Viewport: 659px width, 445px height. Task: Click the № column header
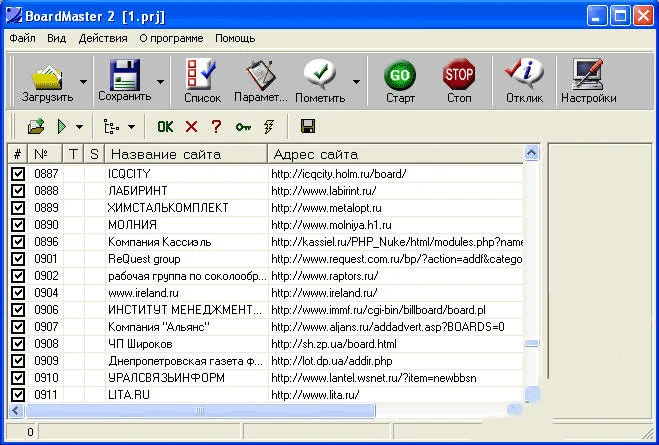point(45,154)
